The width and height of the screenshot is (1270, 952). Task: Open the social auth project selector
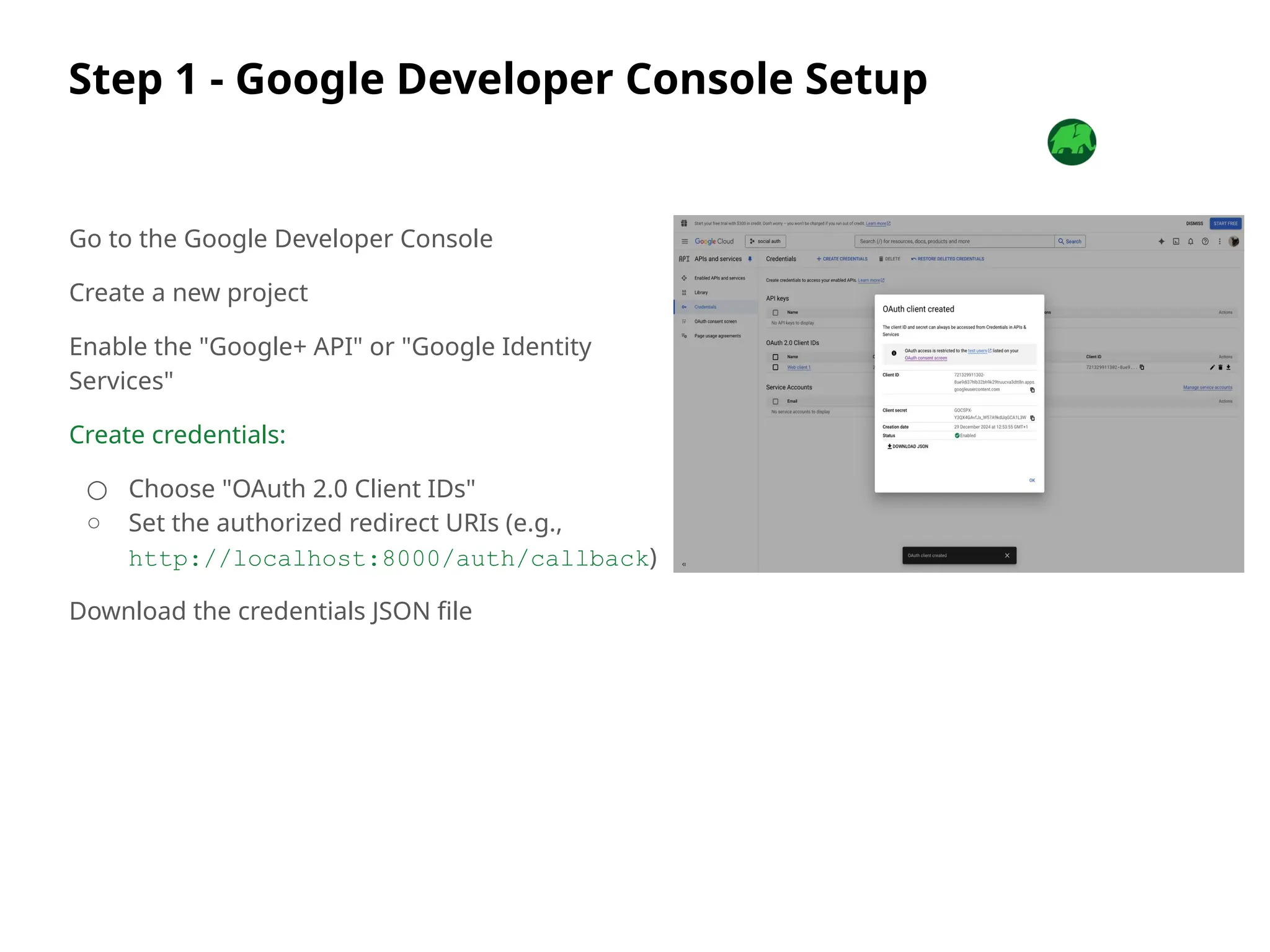[765, 241]
